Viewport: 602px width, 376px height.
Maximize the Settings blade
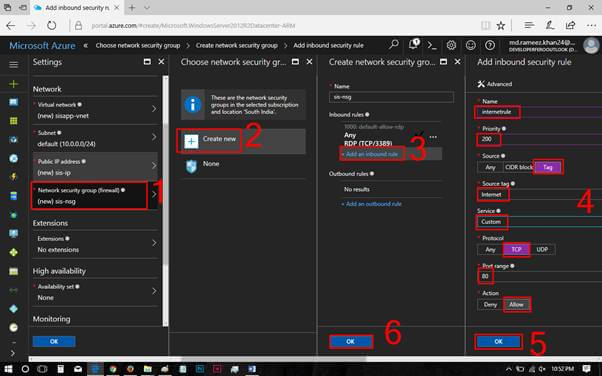pos(147,61)
